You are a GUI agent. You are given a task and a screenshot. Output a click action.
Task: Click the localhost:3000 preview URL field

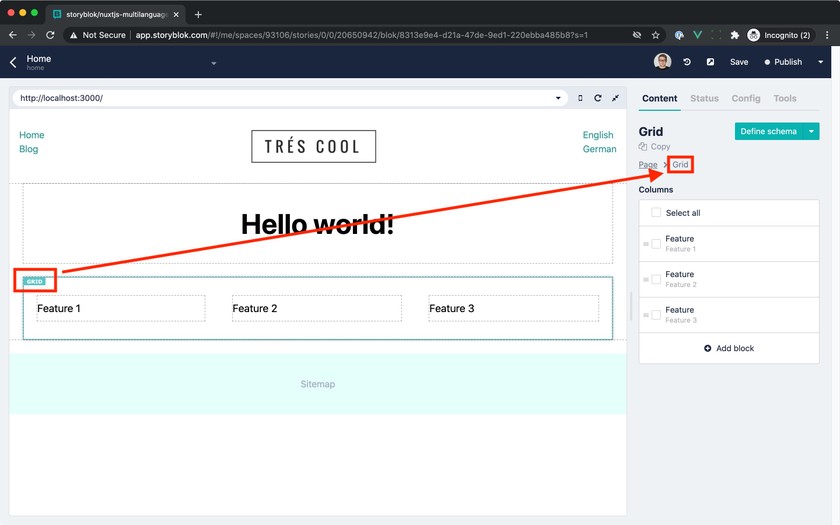point(289,98)
